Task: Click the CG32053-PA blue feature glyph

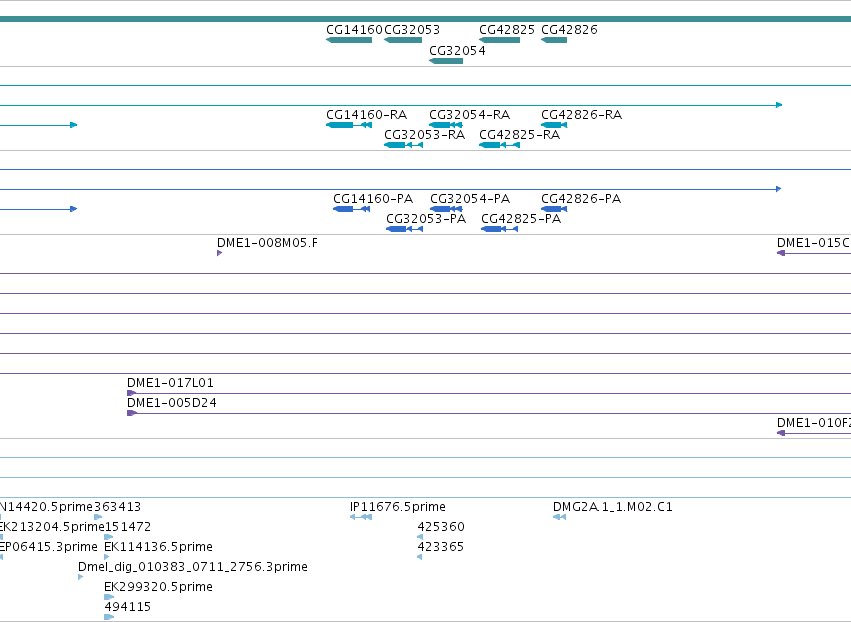Action: click(404, 229)
